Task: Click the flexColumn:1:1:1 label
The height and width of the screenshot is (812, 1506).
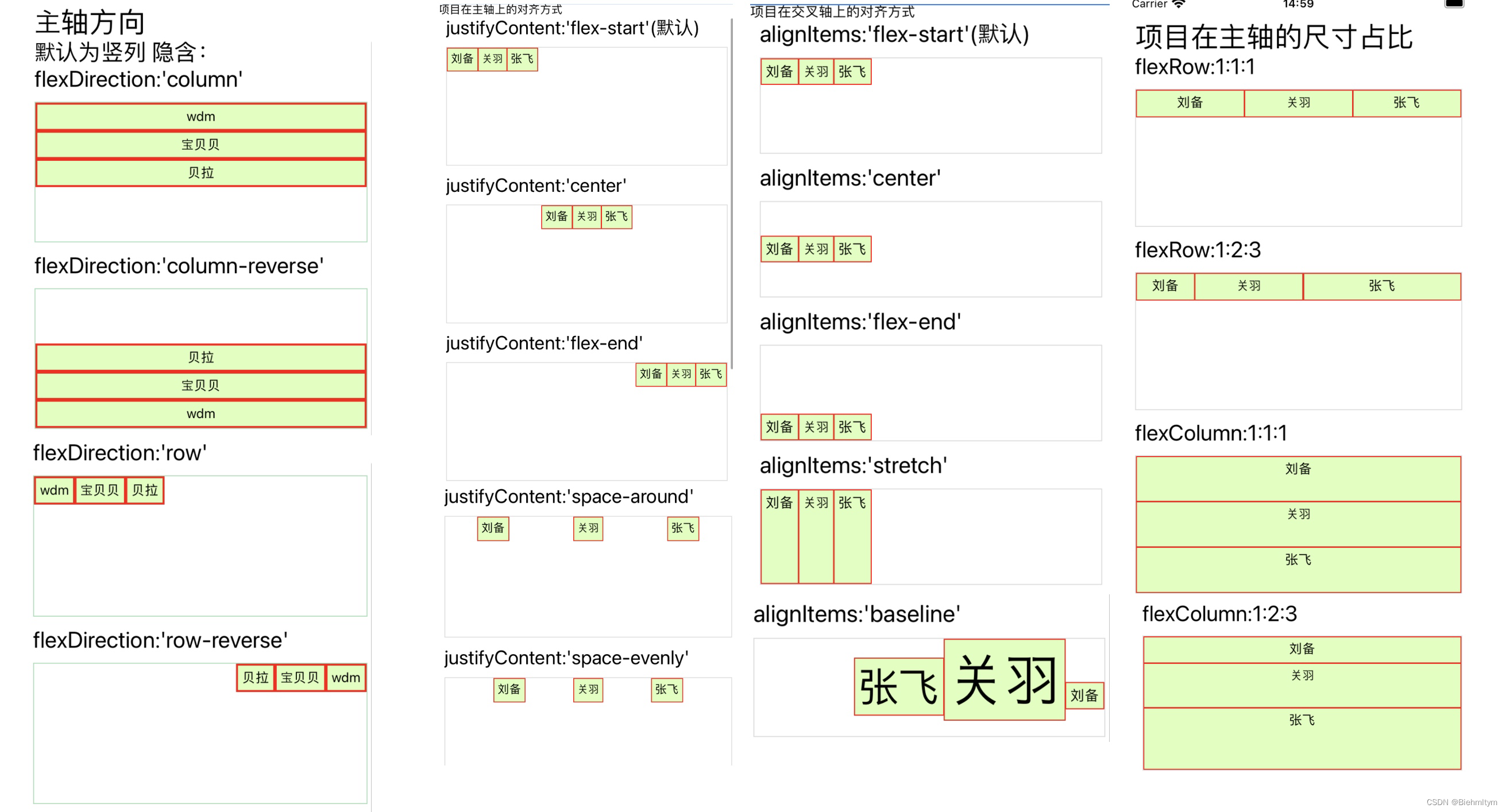Action: coord(1211,433)
